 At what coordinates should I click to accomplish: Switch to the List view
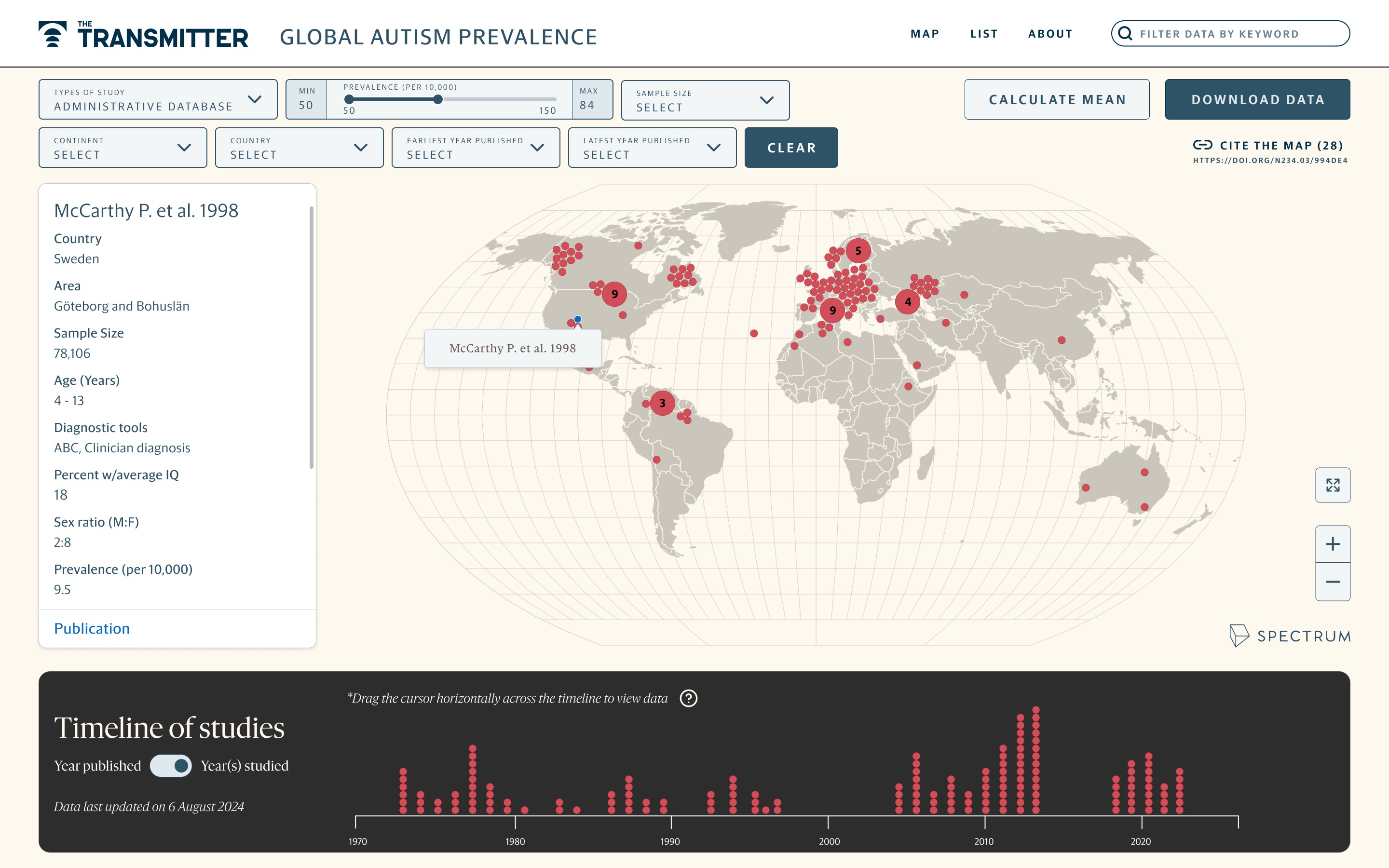click(x=984, y=34)
